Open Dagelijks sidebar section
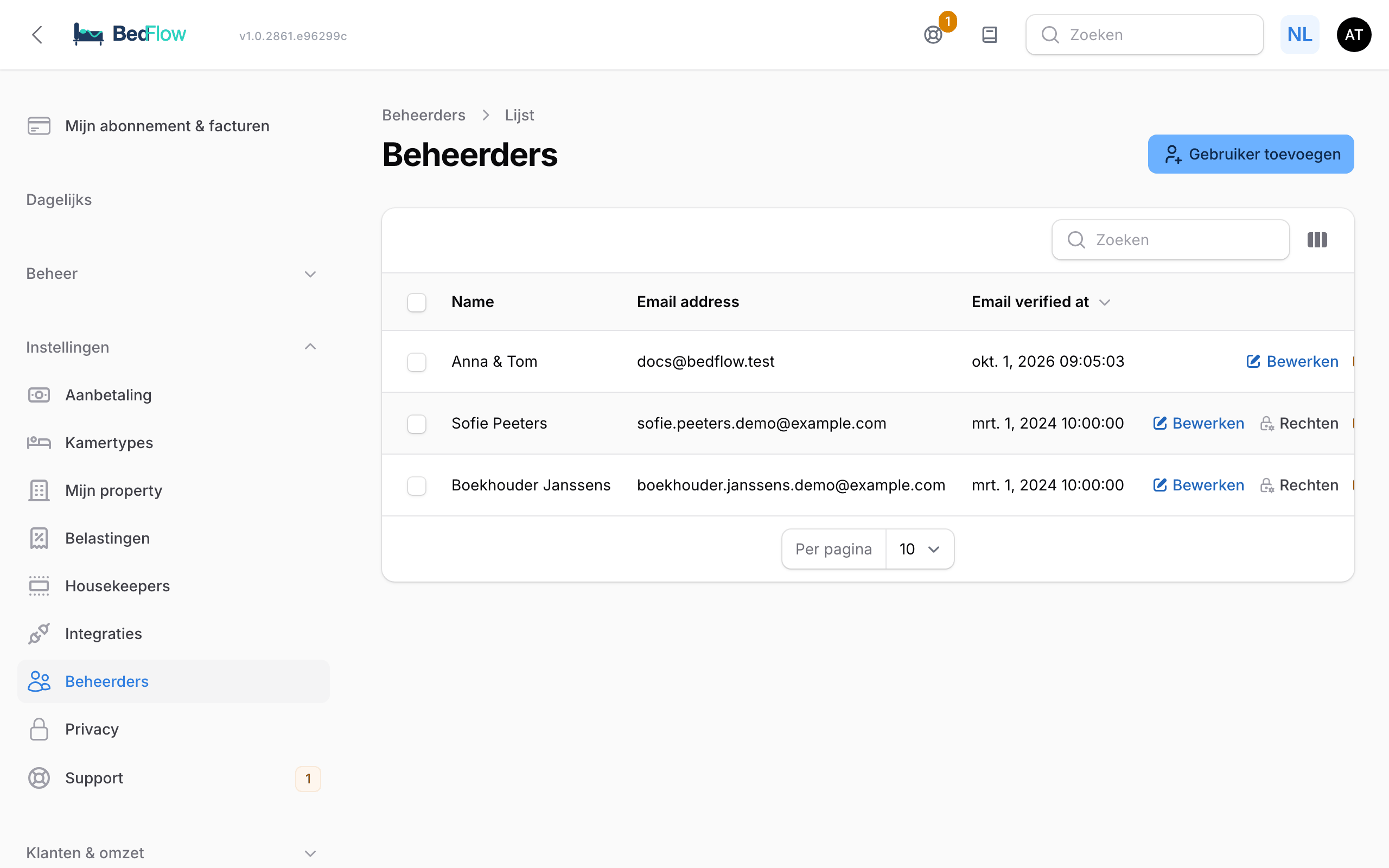1389x868 pixels. coord(59,200)
